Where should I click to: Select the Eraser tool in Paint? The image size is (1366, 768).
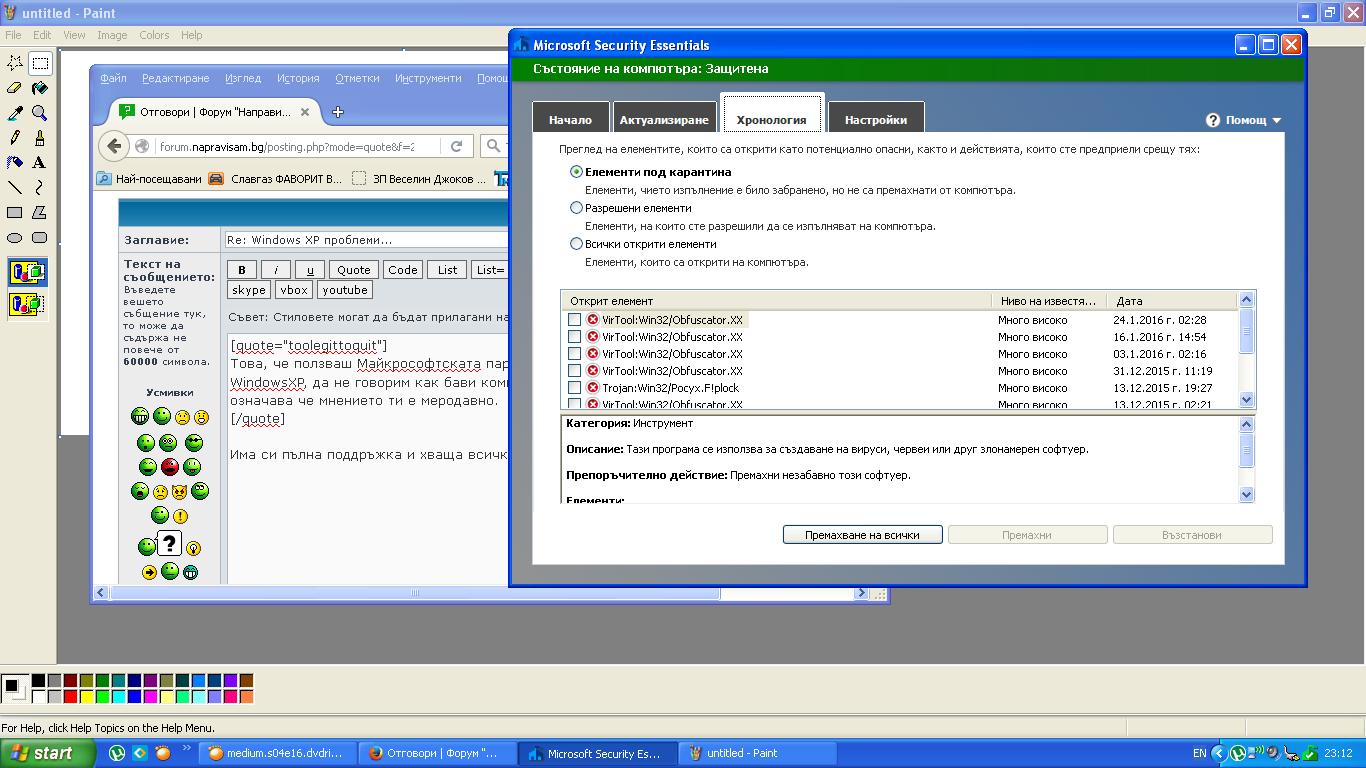(x=15, y=88)
